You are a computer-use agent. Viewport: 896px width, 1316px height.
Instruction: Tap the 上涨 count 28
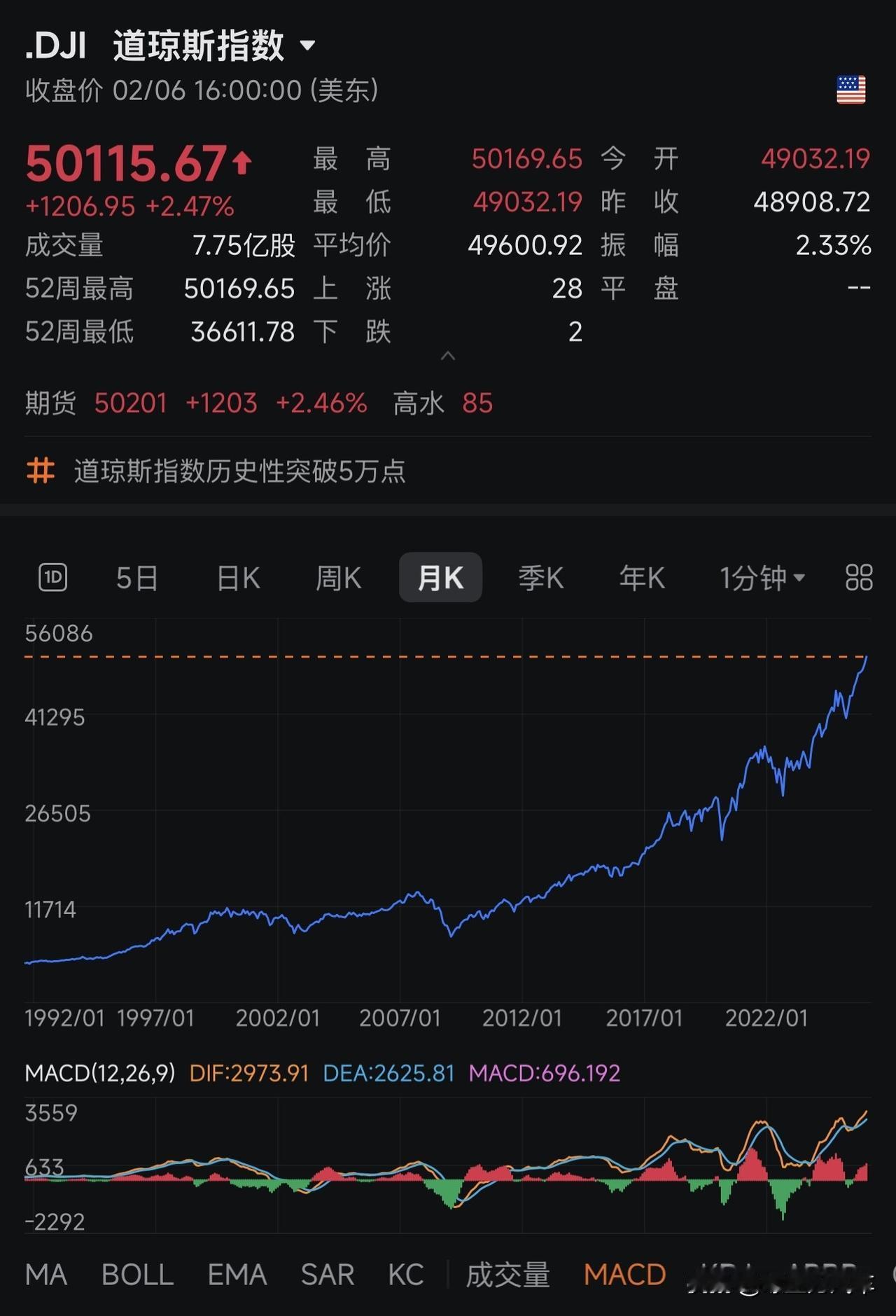tap(567, 289)
